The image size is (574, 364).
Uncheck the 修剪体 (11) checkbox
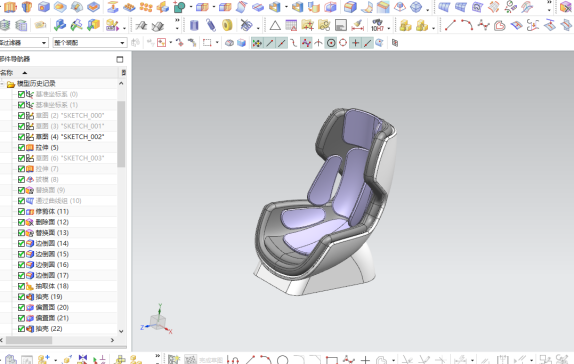[21, 212]
